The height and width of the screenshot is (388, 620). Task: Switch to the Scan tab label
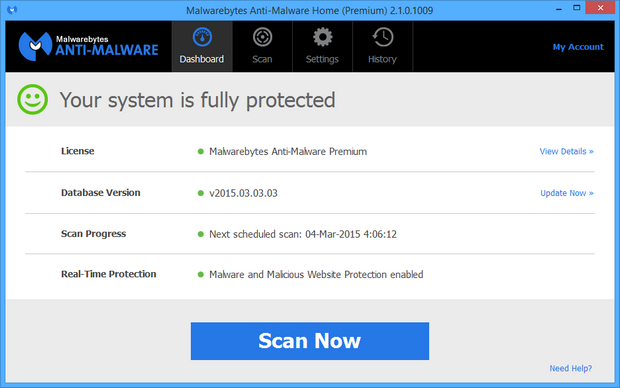click(262, 59)
